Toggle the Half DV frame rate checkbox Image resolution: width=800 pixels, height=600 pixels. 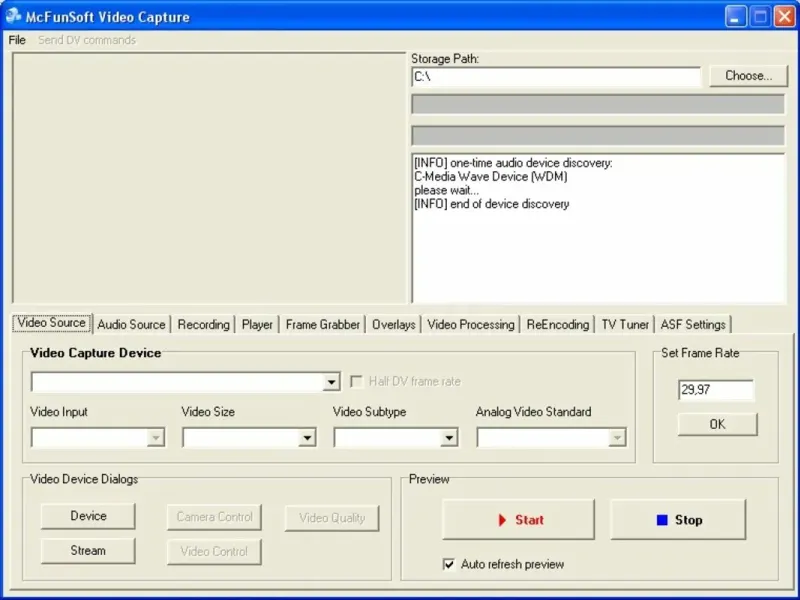click(x=356, y=382)
